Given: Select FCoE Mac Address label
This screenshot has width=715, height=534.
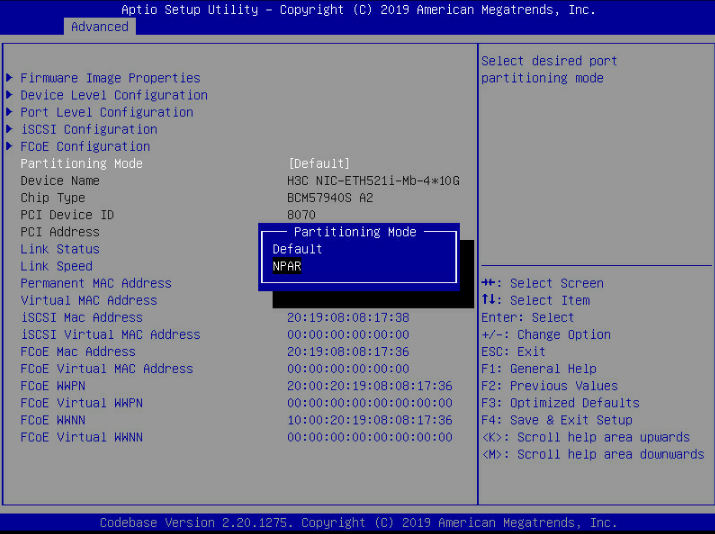Looking at the screenshot, I should 78,352.
